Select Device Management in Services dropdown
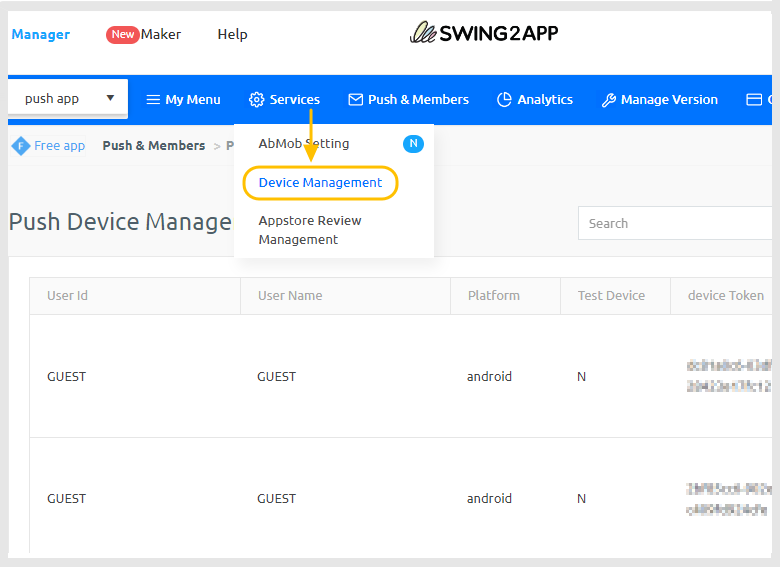Screen dimensions: 780x567 point(320,183)
